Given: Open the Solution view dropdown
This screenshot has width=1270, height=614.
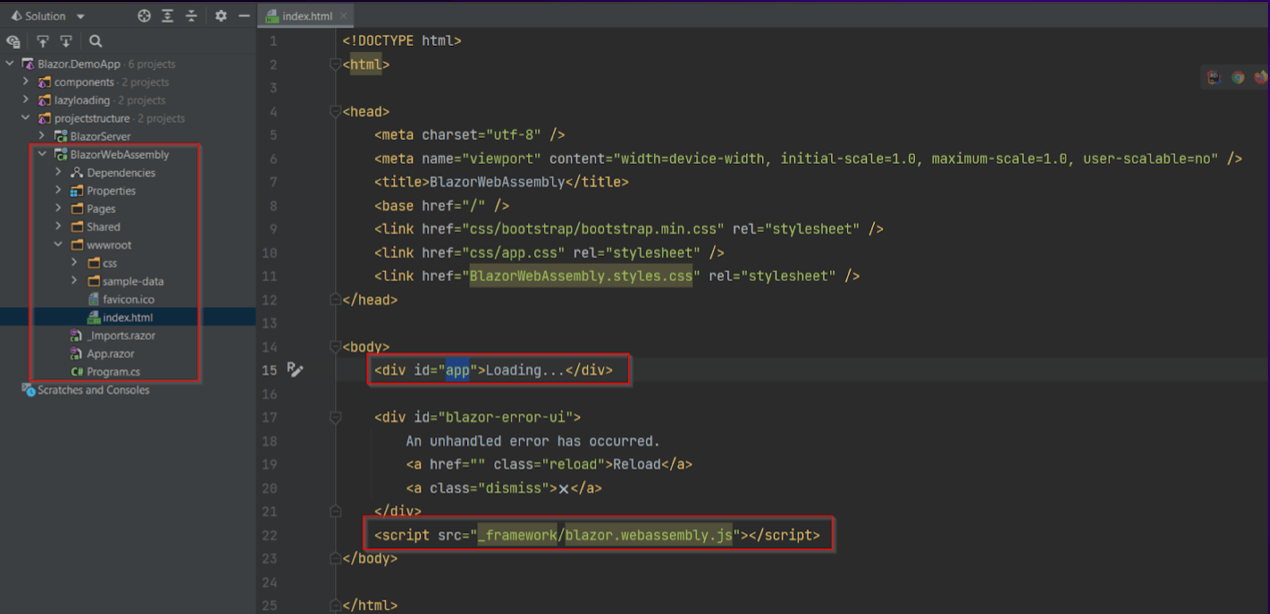Looking at the screenshot, I should pyautogui.click(x=80, y=16).
